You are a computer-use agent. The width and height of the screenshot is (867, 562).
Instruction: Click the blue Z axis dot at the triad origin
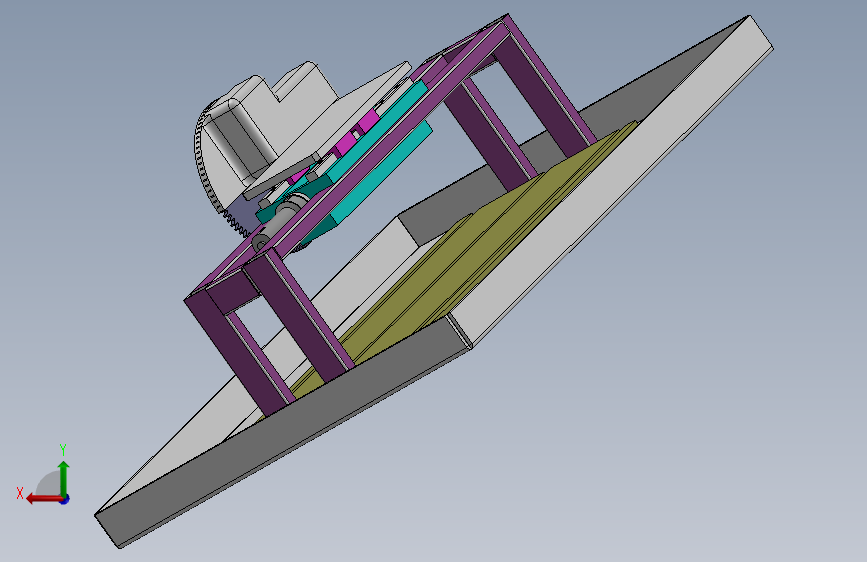click(x=65, y=499)
